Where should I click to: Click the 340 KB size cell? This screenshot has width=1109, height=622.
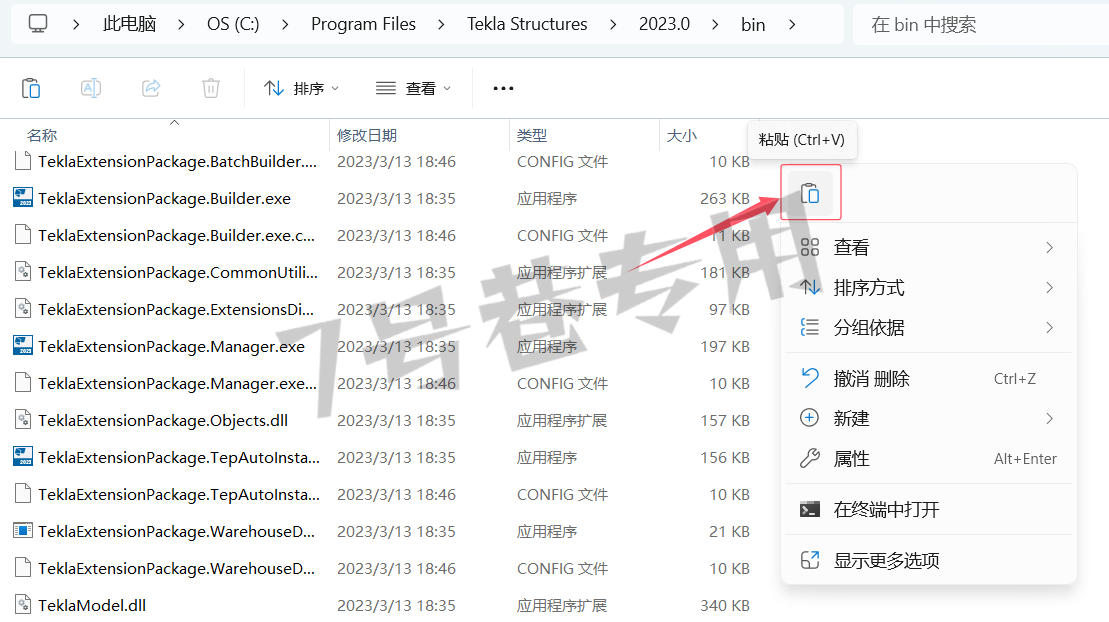pyautogui.click(x=724, y=606)
